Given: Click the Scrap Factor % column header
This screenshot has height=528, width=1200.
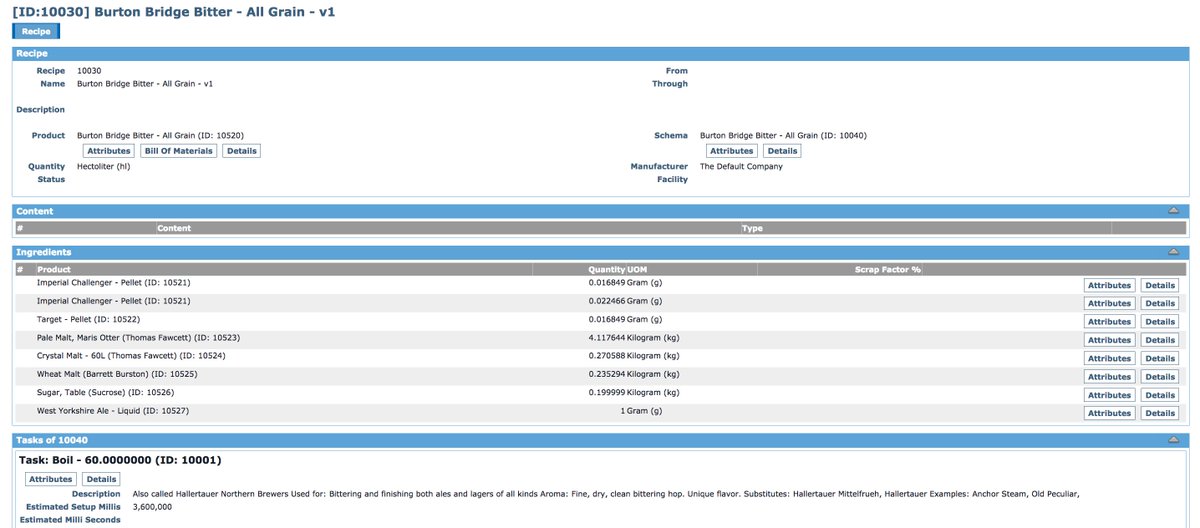Looking at the screenshot, I should click(888, 270).
